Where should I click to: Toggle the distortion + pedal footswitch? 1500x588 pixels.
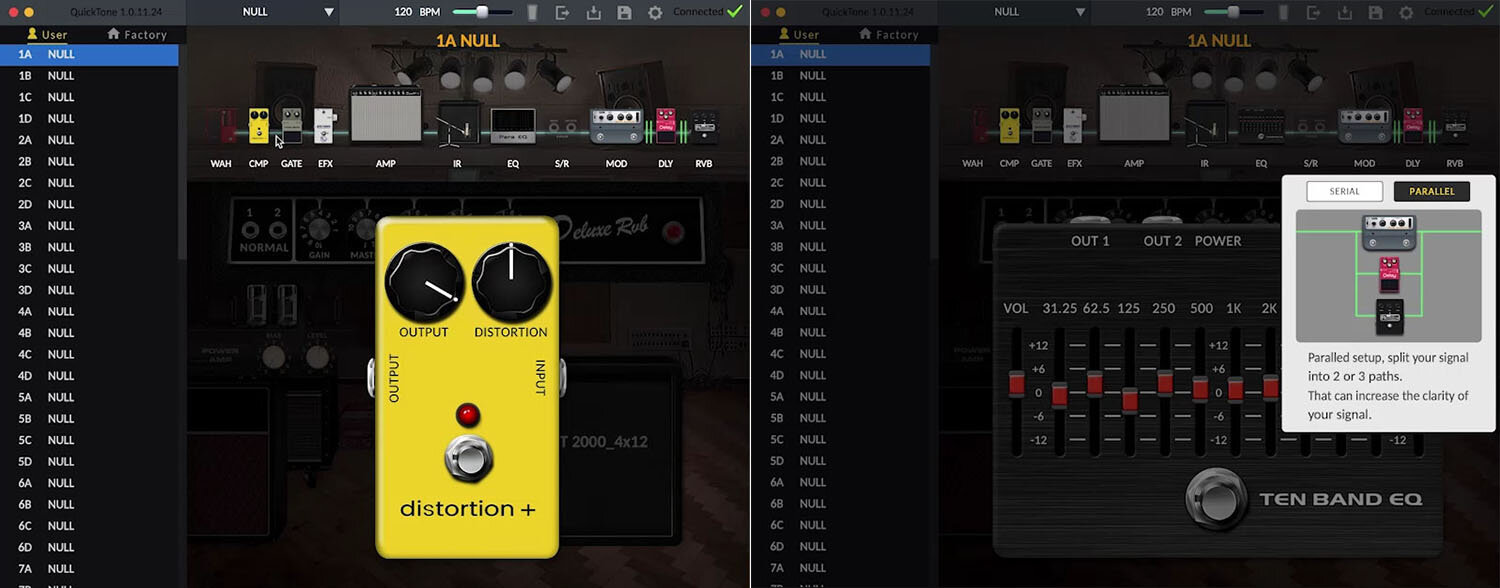point(467,458)
